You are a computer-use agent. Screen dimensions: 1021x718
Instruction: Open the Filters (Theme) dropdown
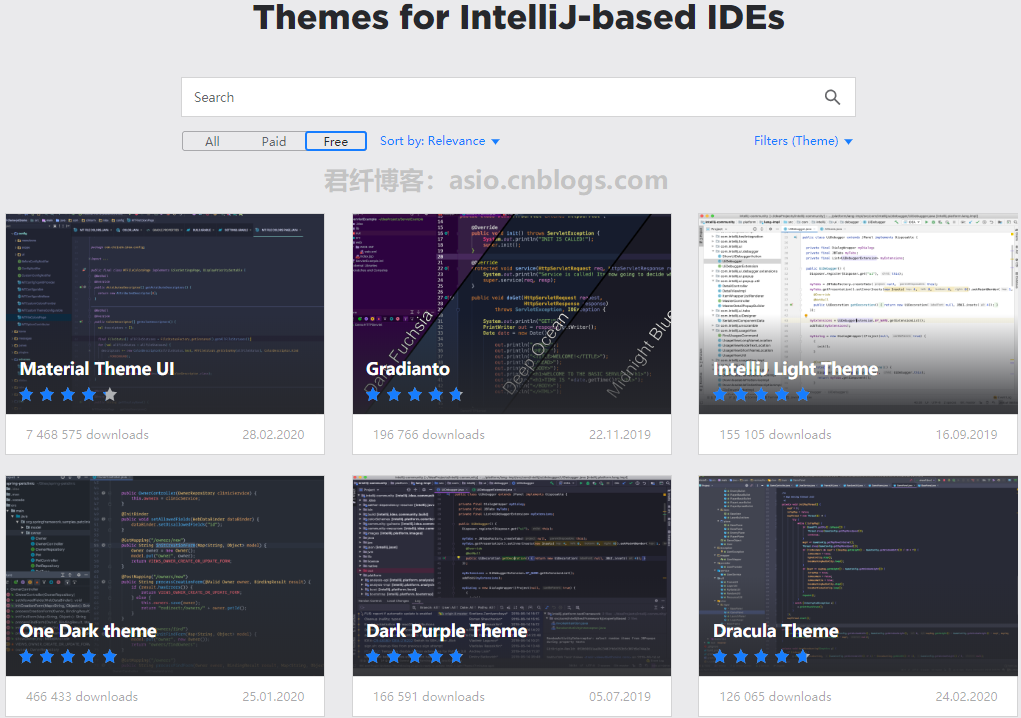coord(803,141)
